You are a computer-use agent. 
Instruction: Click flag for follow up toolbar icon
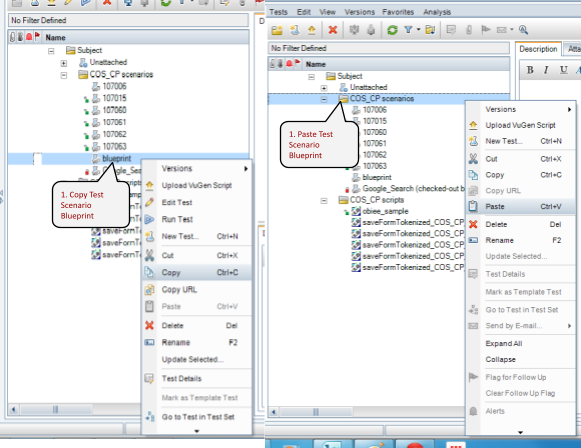click(x=485, y=30)
